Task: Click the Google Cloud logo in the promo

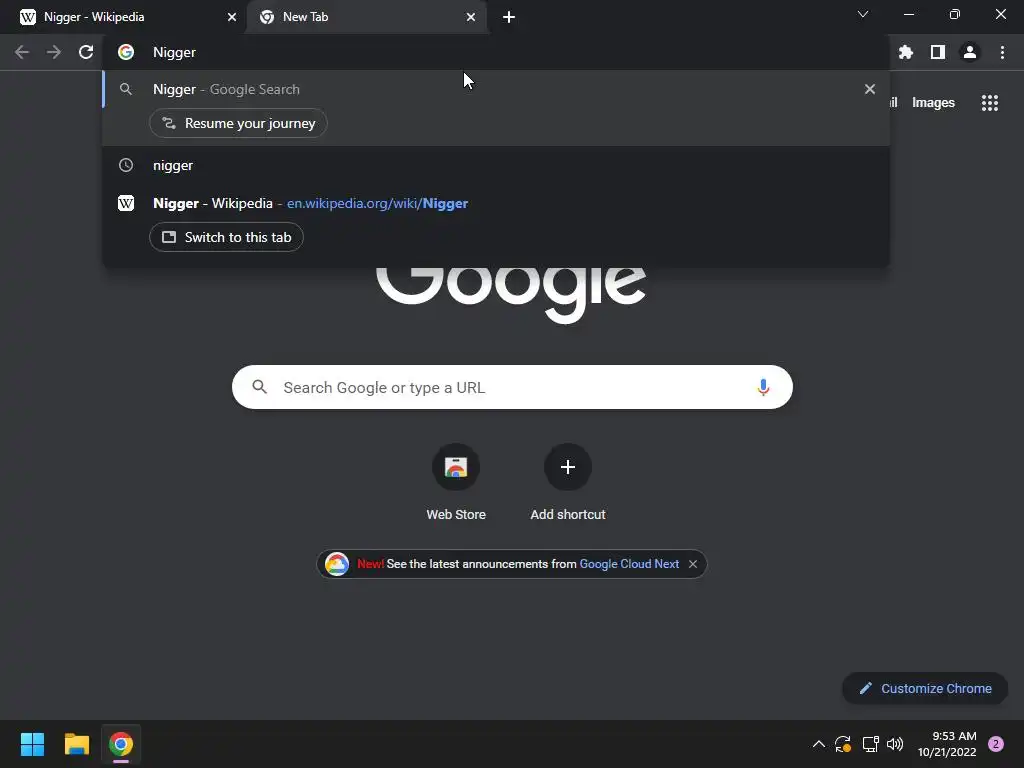Action: 337,564
